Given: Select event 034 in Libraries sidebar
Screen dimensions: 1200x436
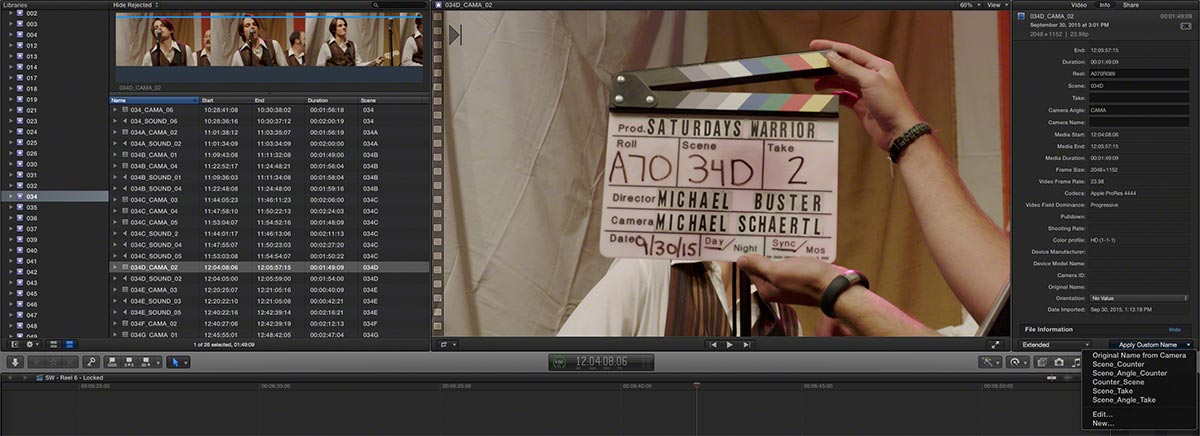Looking at the screenshot, I should [x=55, y=196].
